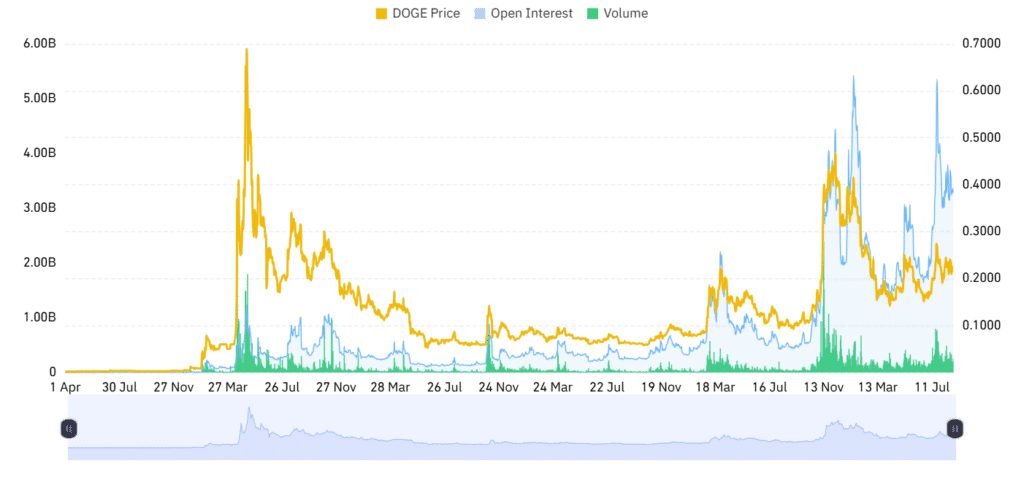
Task: Click the highest Open Interest peak
Action: [853, 77]
